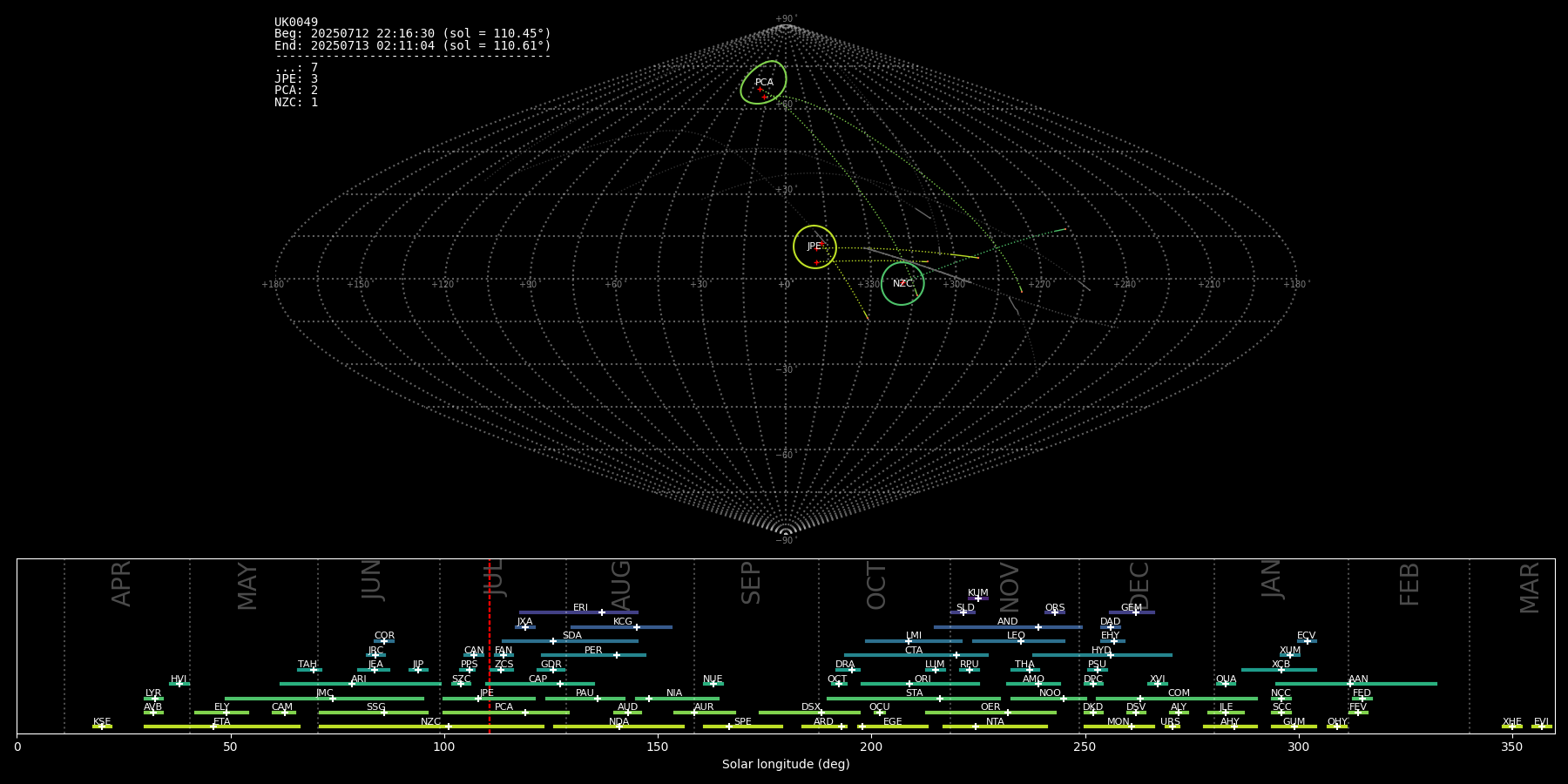Screen dimensions: 1568x784
Task: Click the SPE shower label
Action: click(742, 721)
